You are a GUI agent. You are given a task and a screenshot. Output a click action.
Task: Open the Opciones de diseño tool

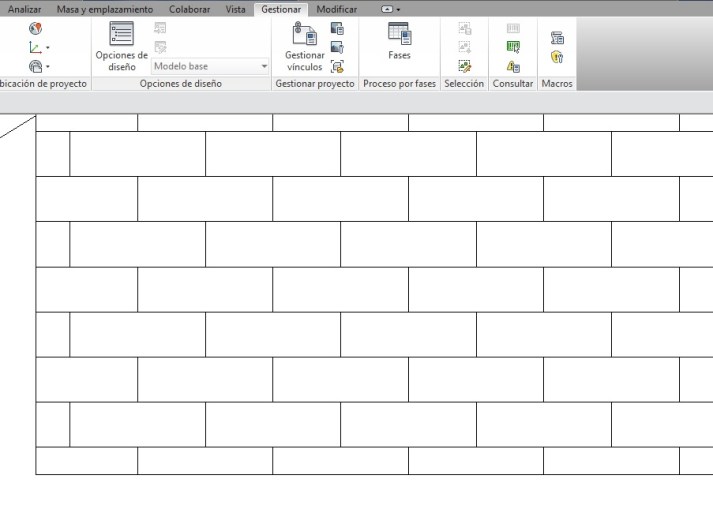tap(121, 46)
